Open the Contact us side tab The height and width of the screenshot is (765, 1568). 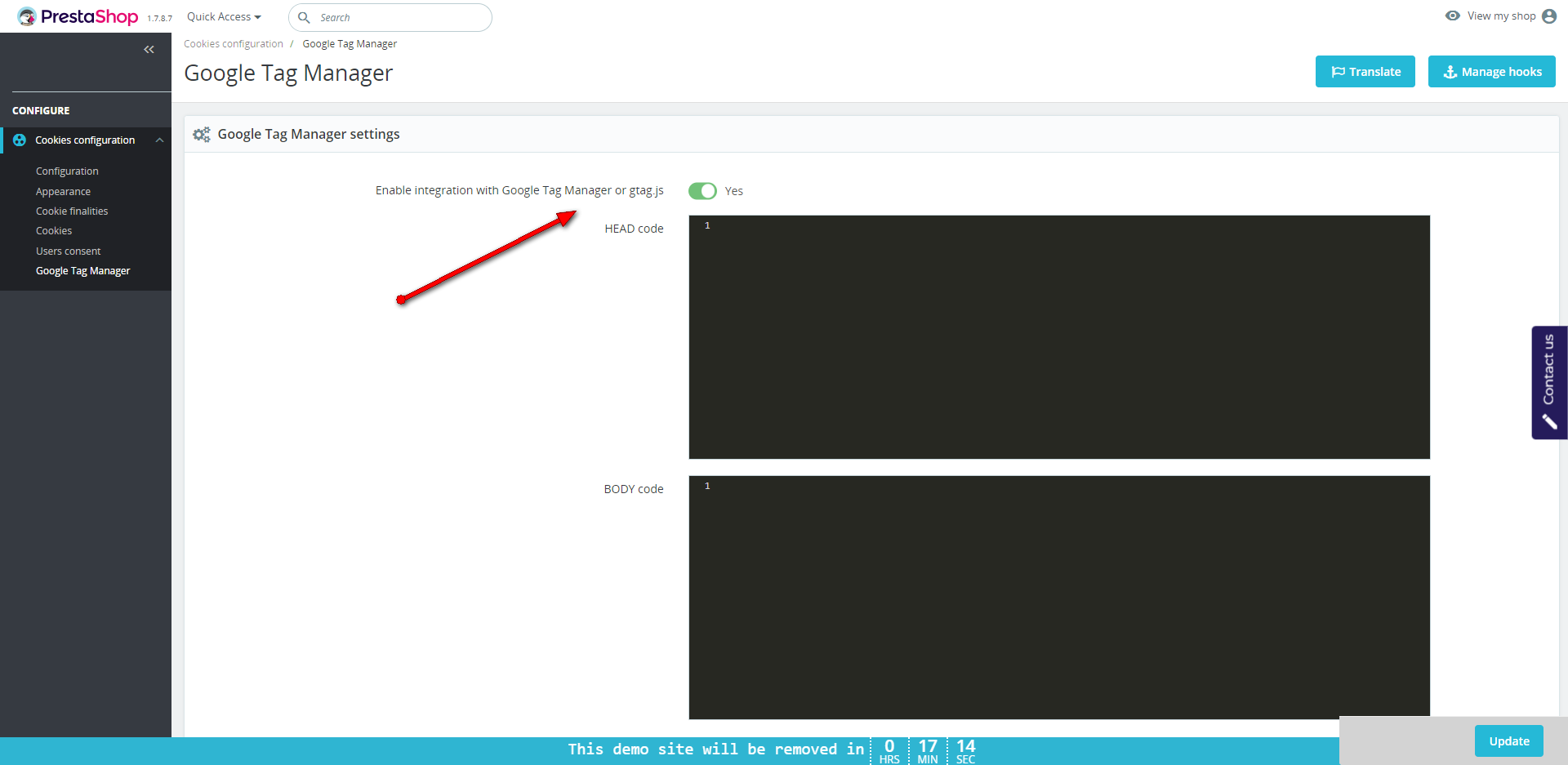click(x=1549, y=382)
